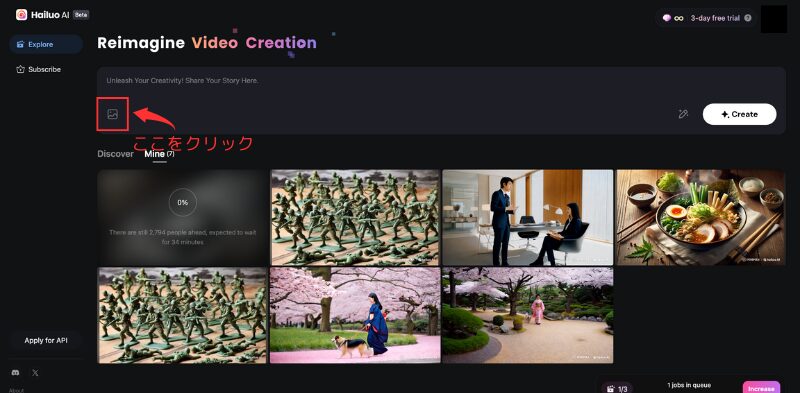Open the woman walking dog under cherry blossoms thumbnail

pos(355,315)
